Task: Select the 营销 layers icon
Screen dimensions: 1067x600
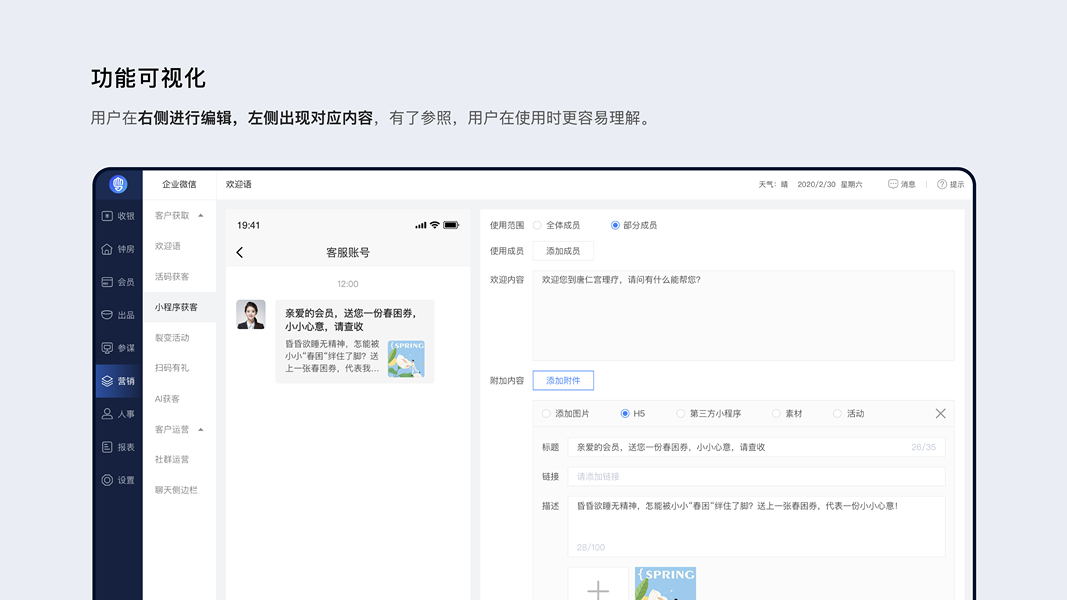Action: click(x=107, y=381)
